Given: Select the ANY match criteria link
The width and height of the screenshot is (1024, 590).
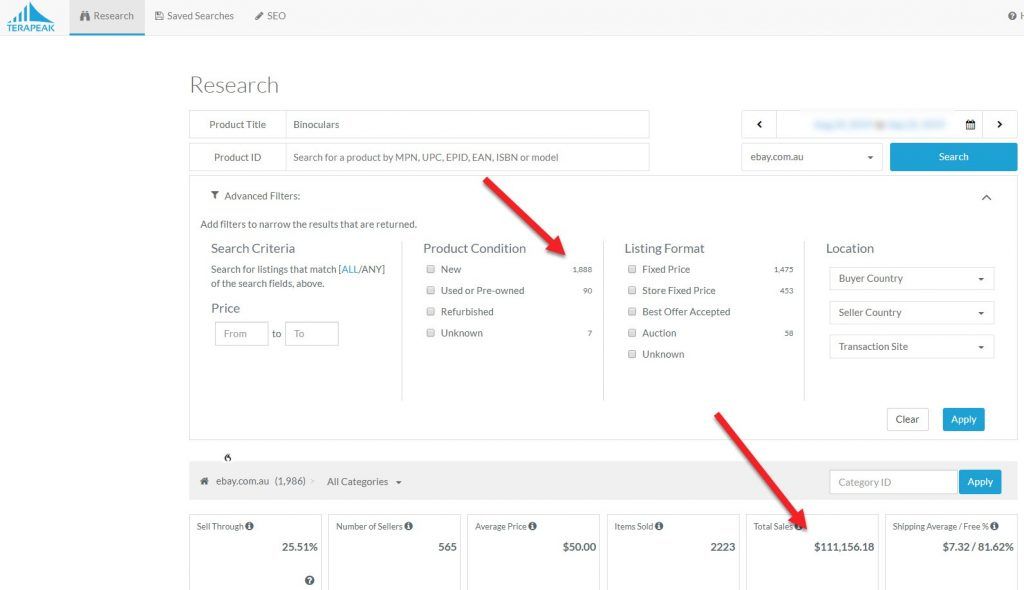Looking at the screenshot, I should [372, 269].
